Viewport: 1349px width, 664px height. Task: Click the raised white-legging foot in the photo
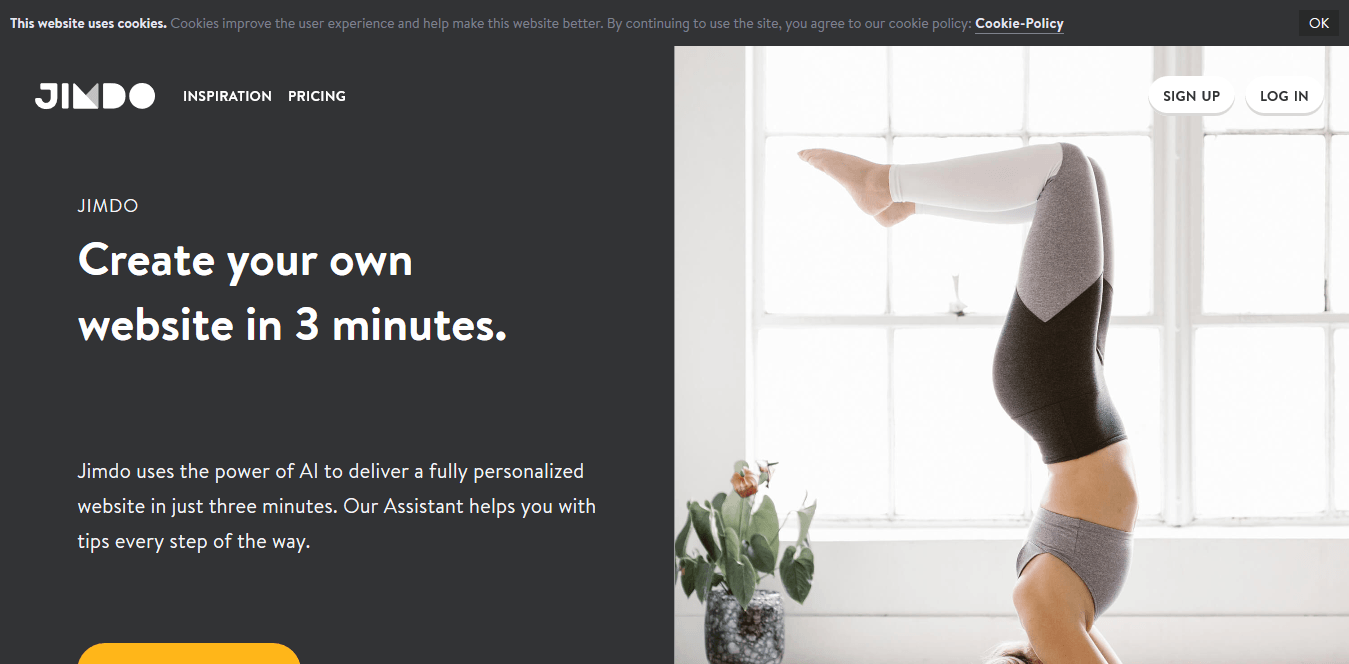(x=846, y=182)
